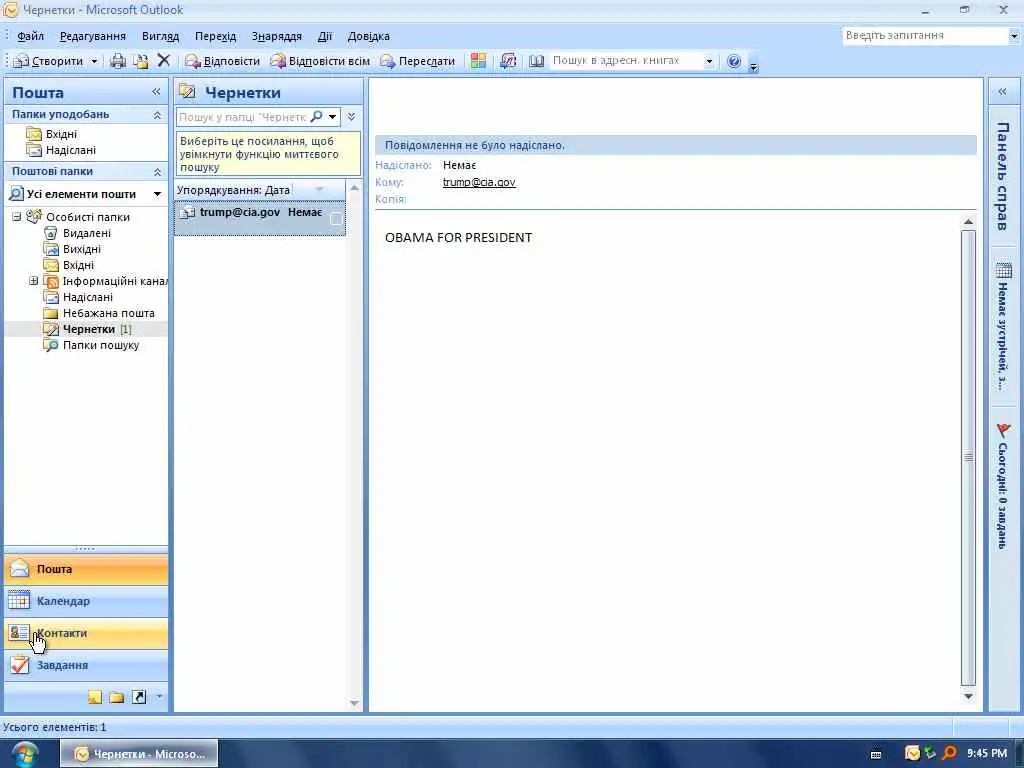Image resolution: width=1024 pixels, height=768 pixels.
Task: Collapse the Папки уподобань section
Action: (157, 115)
